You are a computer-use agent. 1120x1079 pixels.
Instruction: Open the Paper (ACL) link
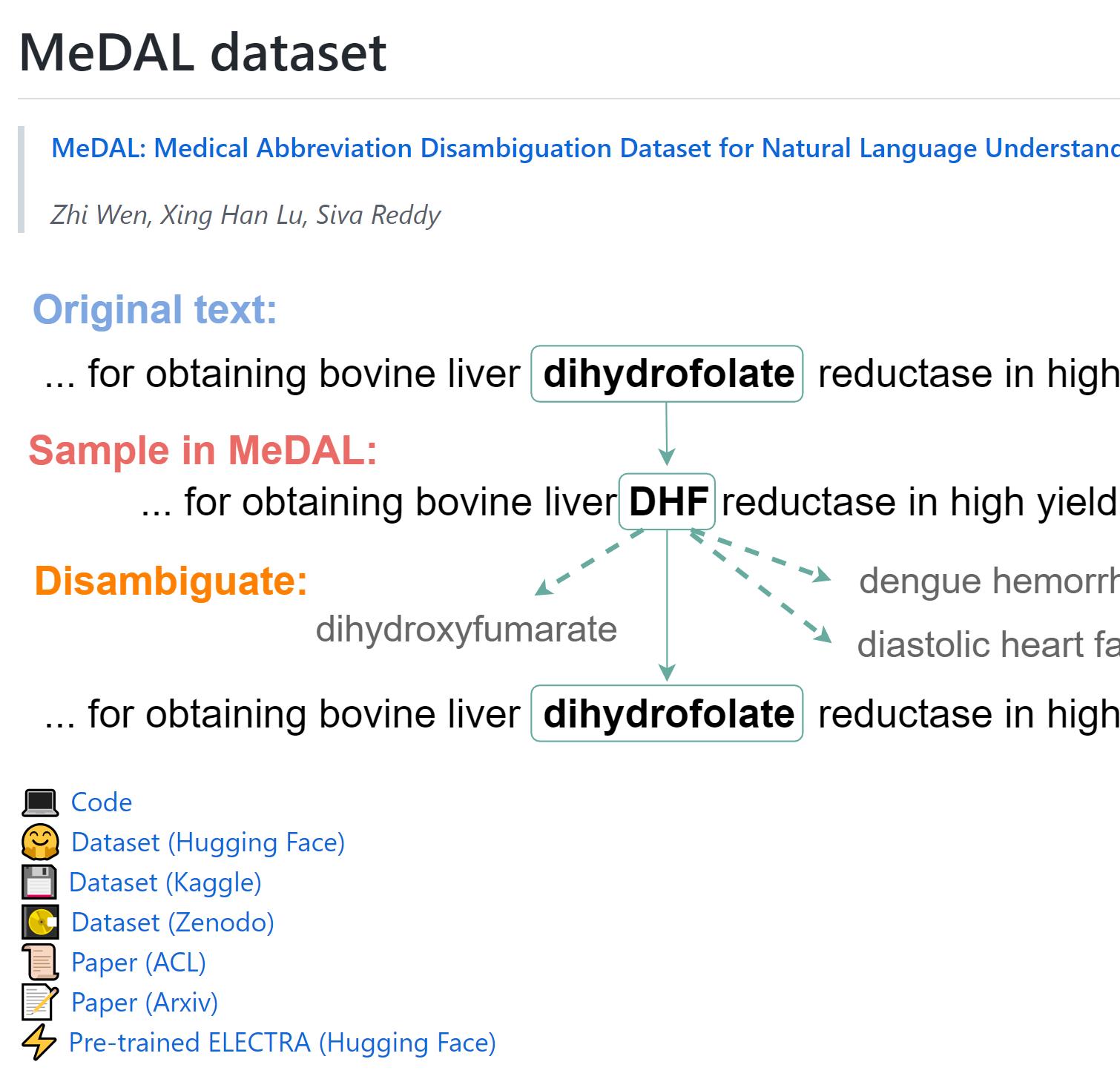tap(139, 963)
